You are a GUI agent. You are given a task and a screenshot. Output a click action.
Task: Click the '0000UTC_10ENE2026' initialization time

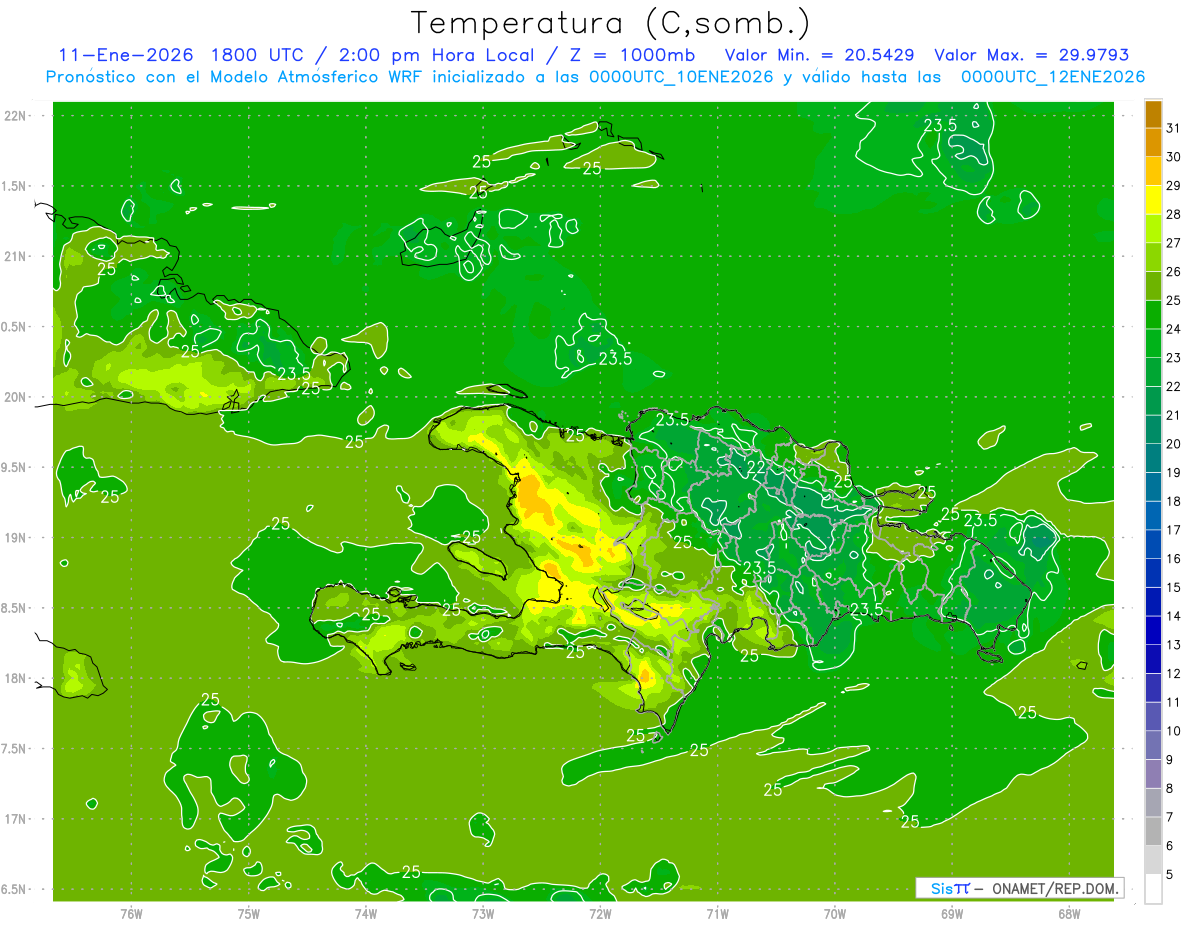(x=681, y=77)
